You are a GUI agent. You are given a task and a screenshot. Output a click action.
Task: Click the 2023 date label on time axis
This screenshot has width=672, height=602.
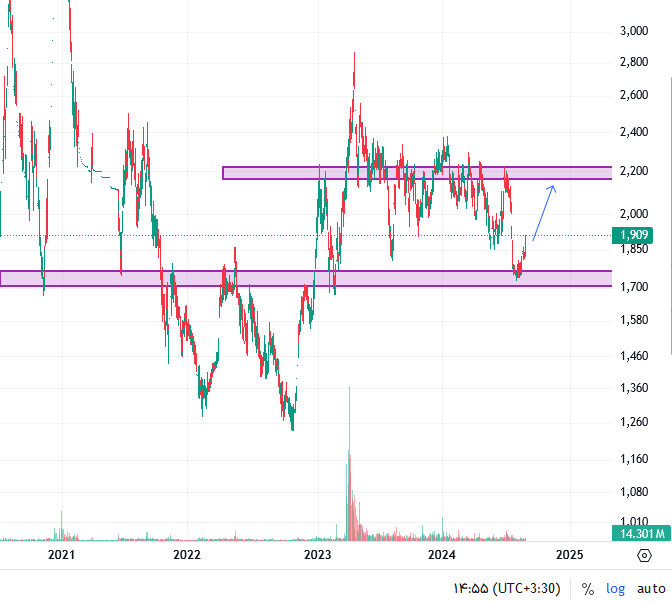318,555
